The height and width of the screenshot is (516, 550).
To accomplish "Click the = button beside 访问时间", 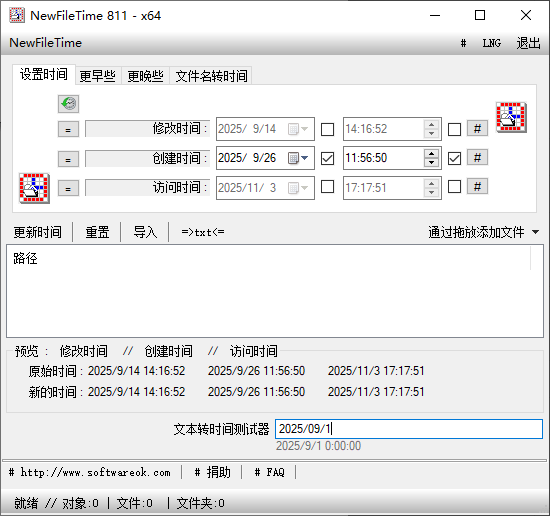I will coord(68,189).
